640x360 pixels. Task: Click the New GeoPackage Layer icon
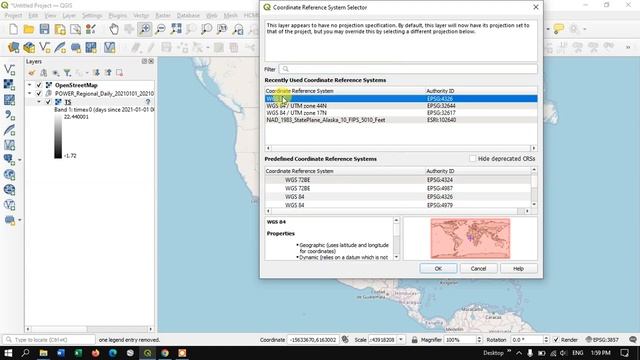pyautogui.click(x=29, y=47)
